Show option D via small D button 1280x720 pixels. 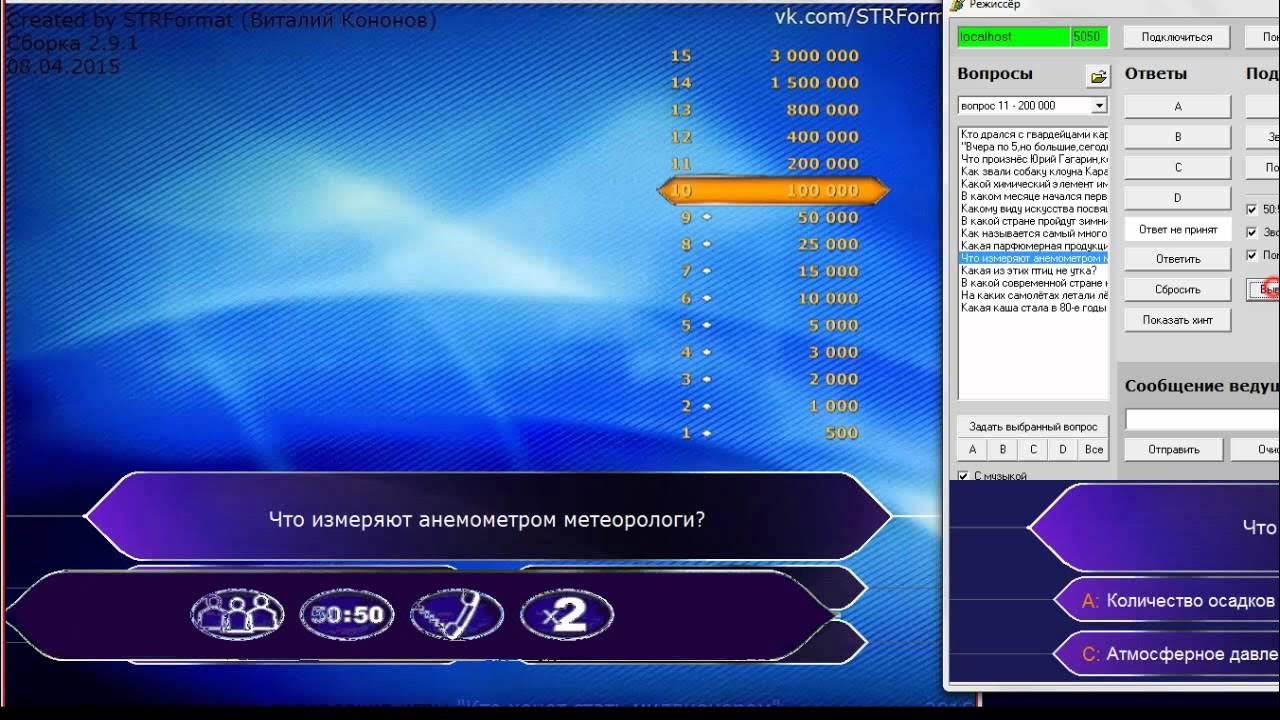coord(1063,450)
